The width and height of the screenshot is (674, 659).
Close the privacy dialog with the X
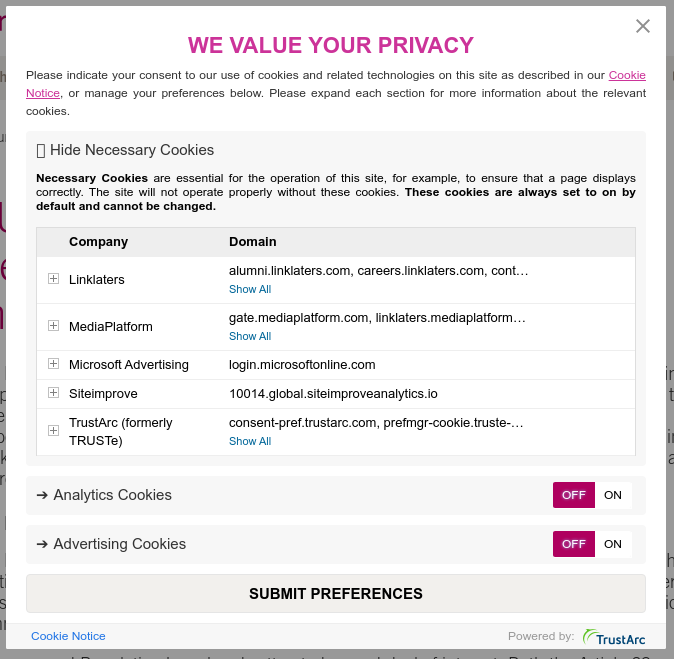point(643,26)
